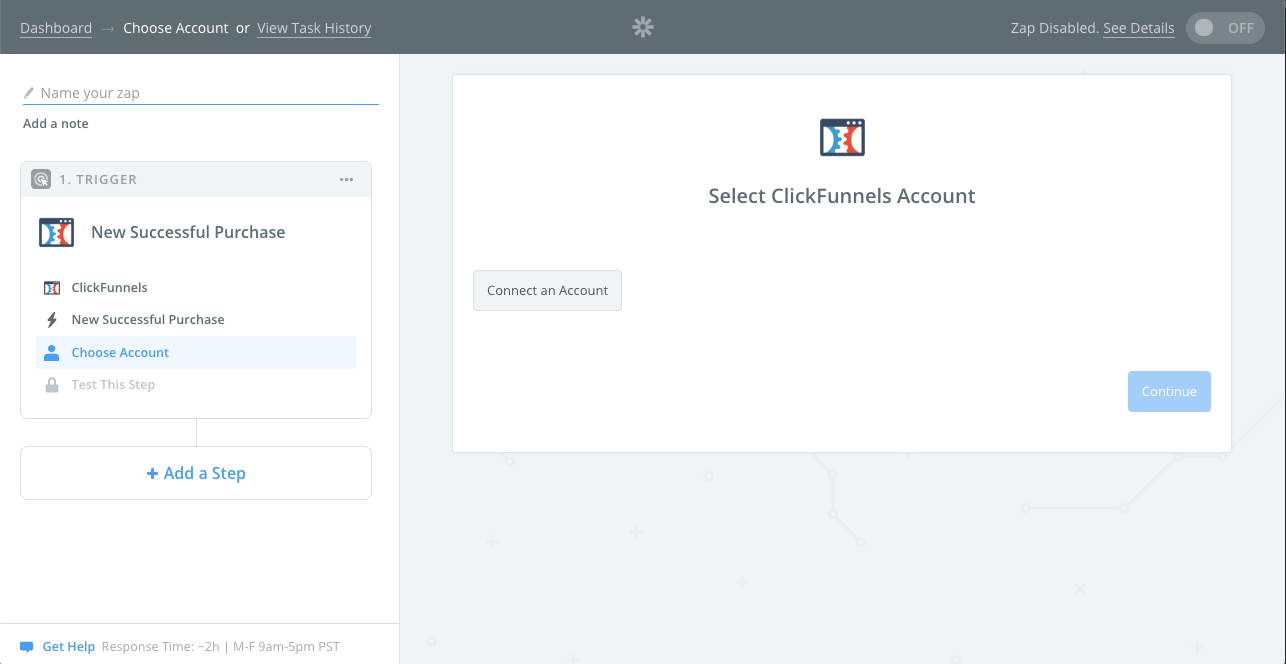Click the Choose Account breadcrumb text
Image resolution: width=1286 pixels, height=664 pixels.
[x=176, y=28]
